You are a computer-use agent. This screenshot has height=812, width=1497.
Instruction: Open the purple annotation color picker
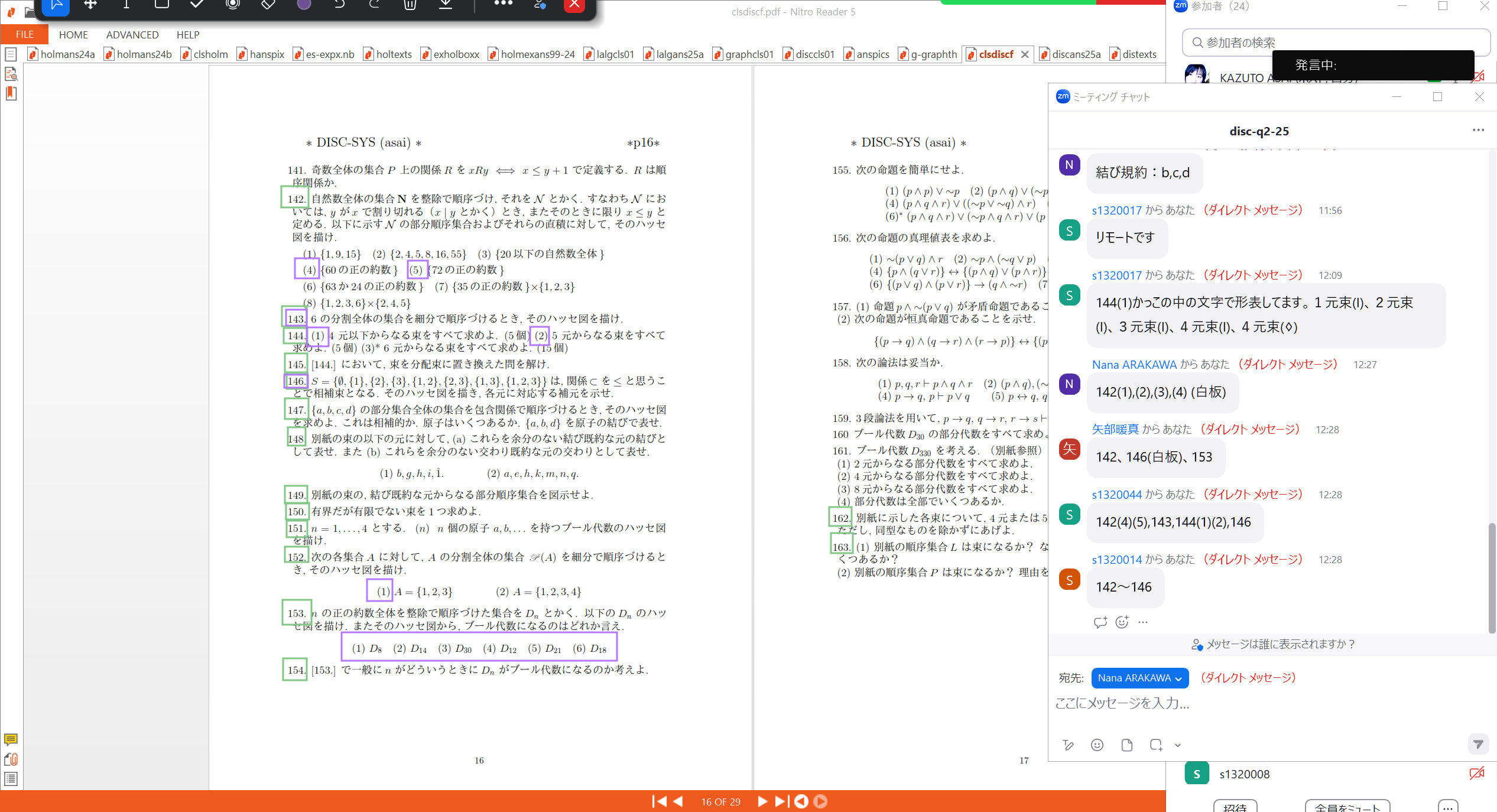[x=304, y=5]
